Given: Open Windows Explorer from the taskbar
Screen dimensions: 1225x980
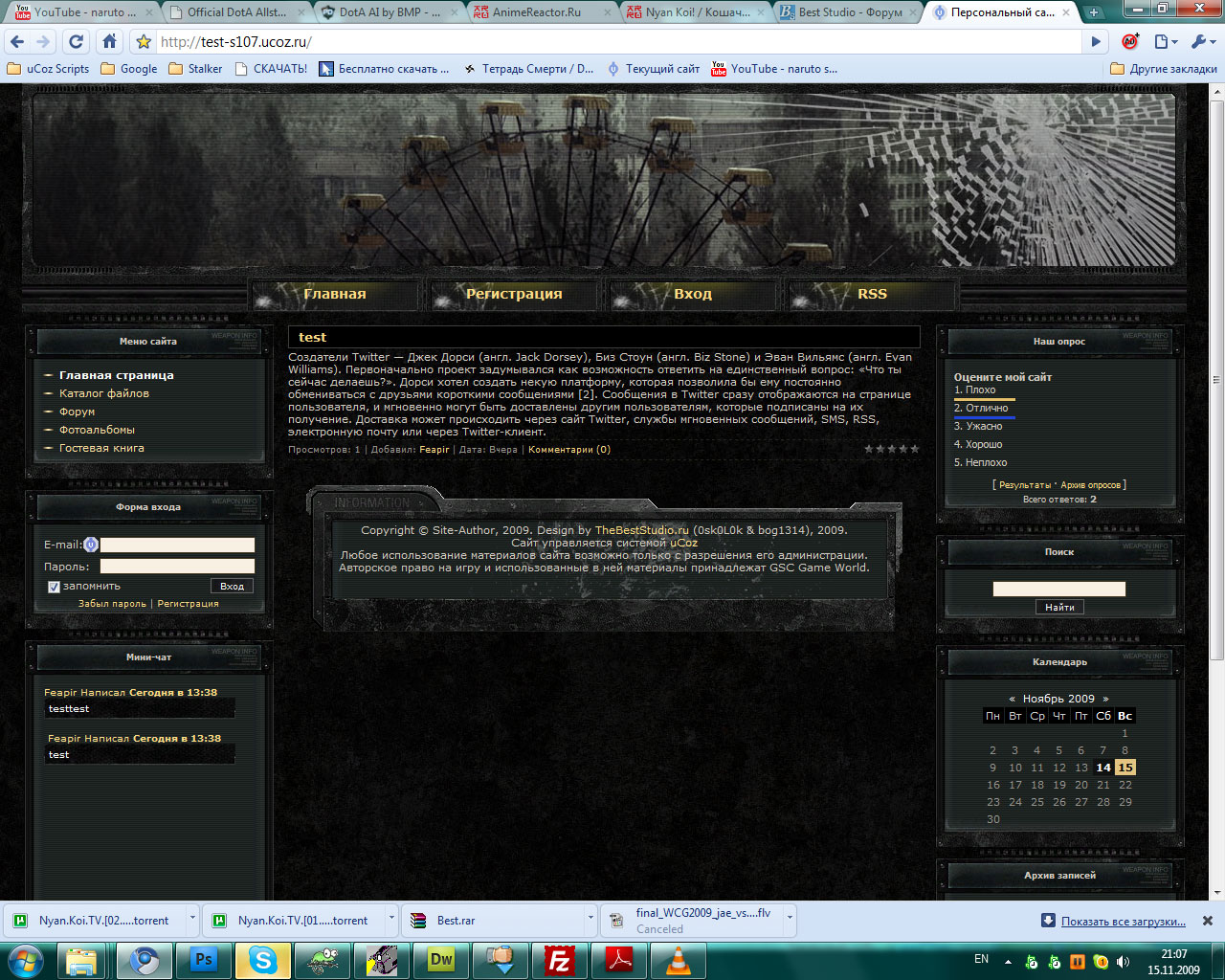Looking at the screenshot, I should coord(82,960).
